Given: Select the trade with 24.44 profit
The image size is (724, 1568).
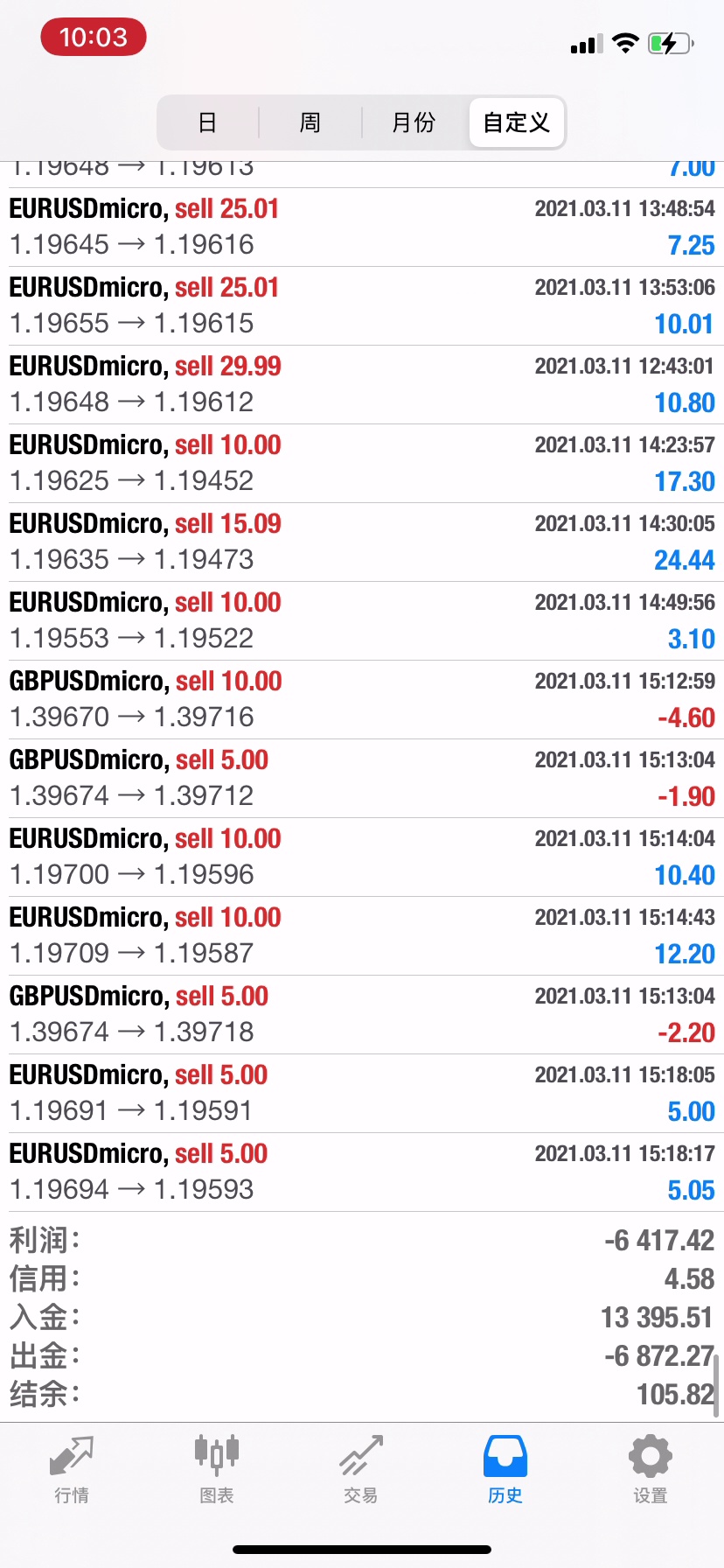Looking at the screenshot, I should [362, 542].
